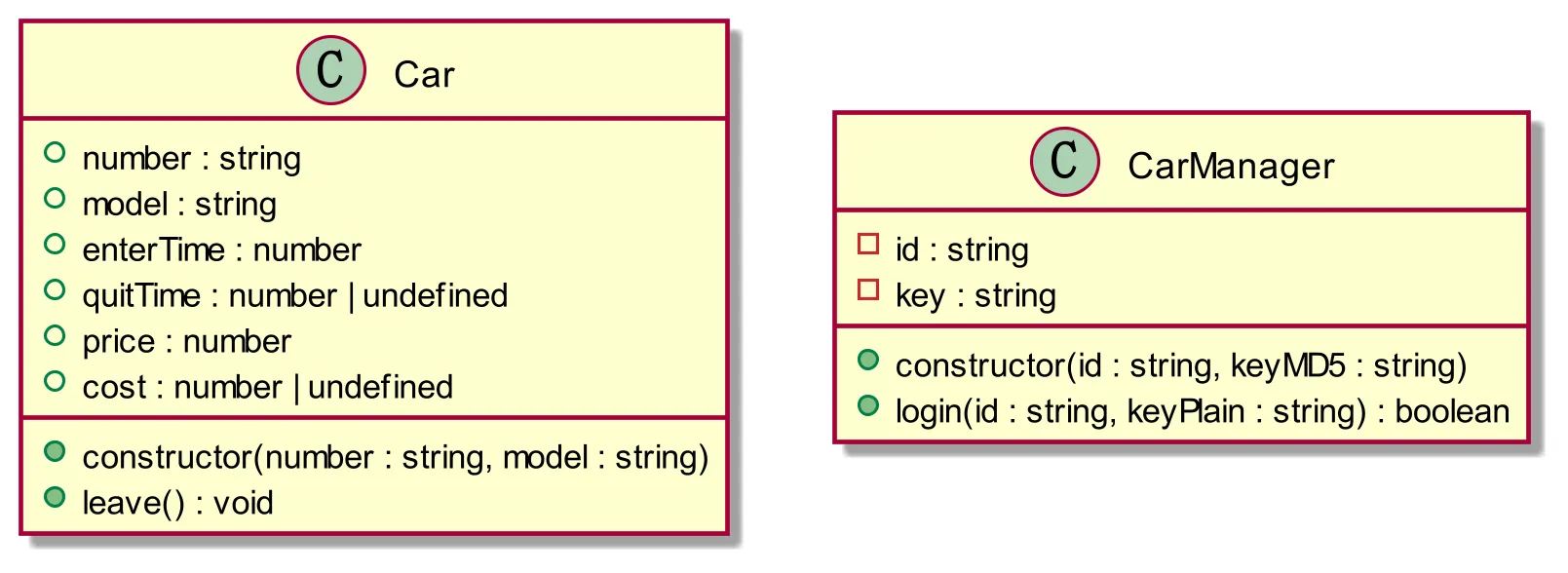
Task: Click the Car class C icon
Action: [x=331, y=70]
